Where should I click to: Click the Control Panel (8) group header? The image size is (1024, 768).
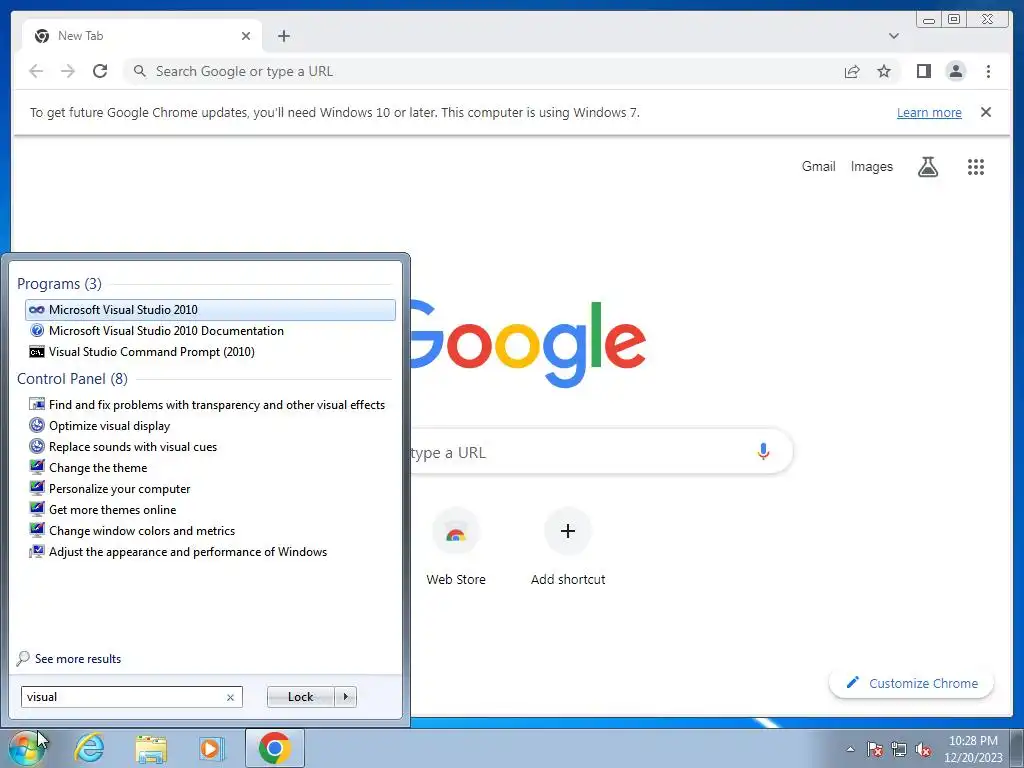tap(72, 379)
